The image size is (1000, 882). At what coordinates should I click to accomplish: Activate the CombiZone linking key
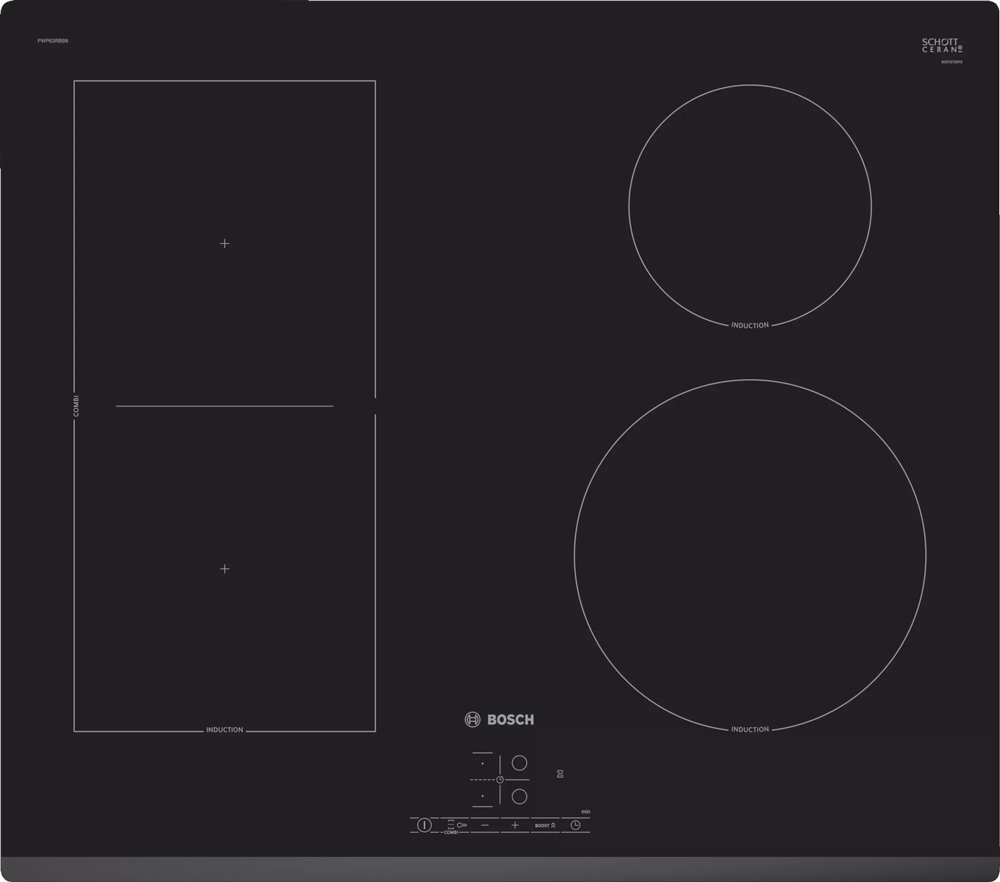(456, 825)
